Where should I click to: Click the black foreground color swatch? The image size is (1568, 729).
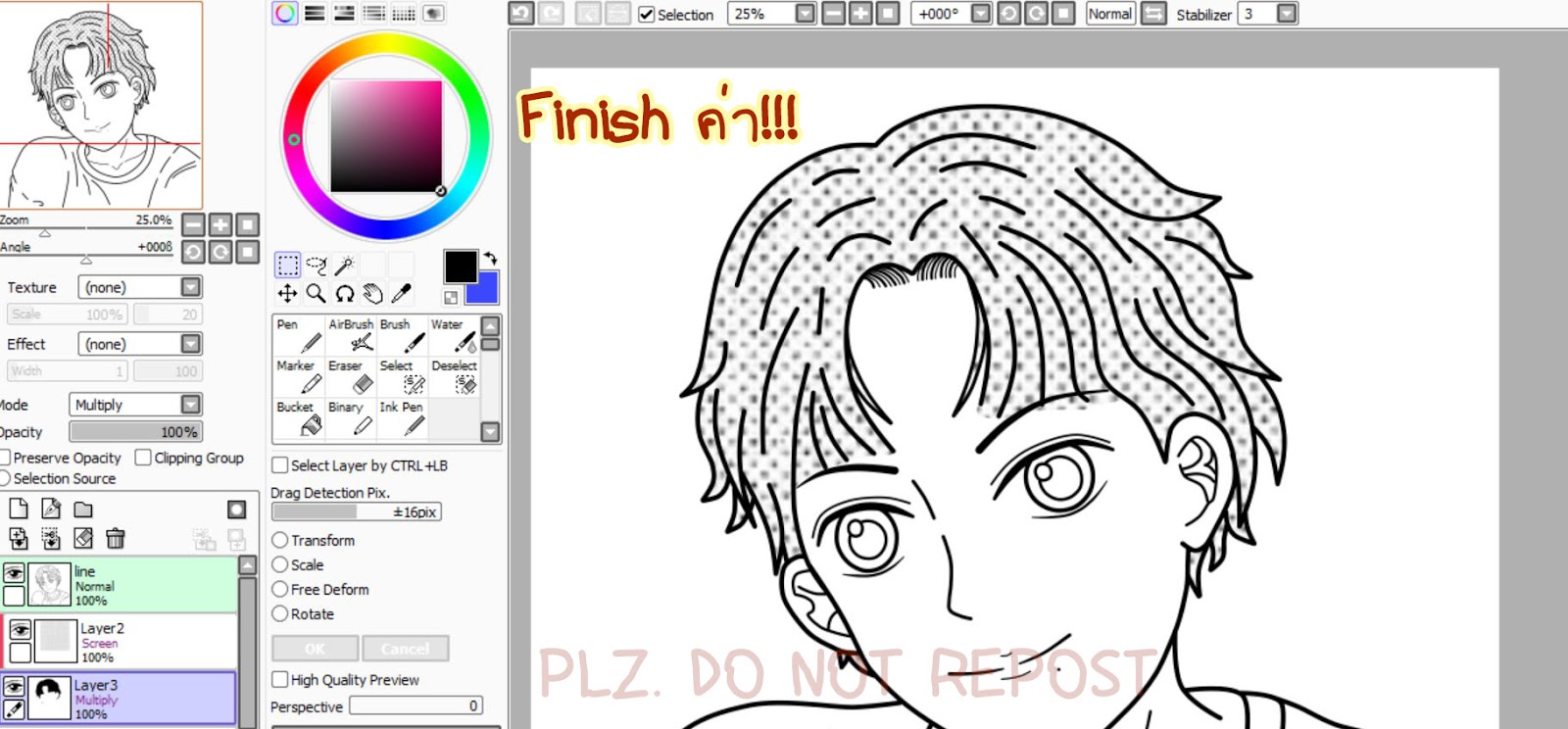460,266
